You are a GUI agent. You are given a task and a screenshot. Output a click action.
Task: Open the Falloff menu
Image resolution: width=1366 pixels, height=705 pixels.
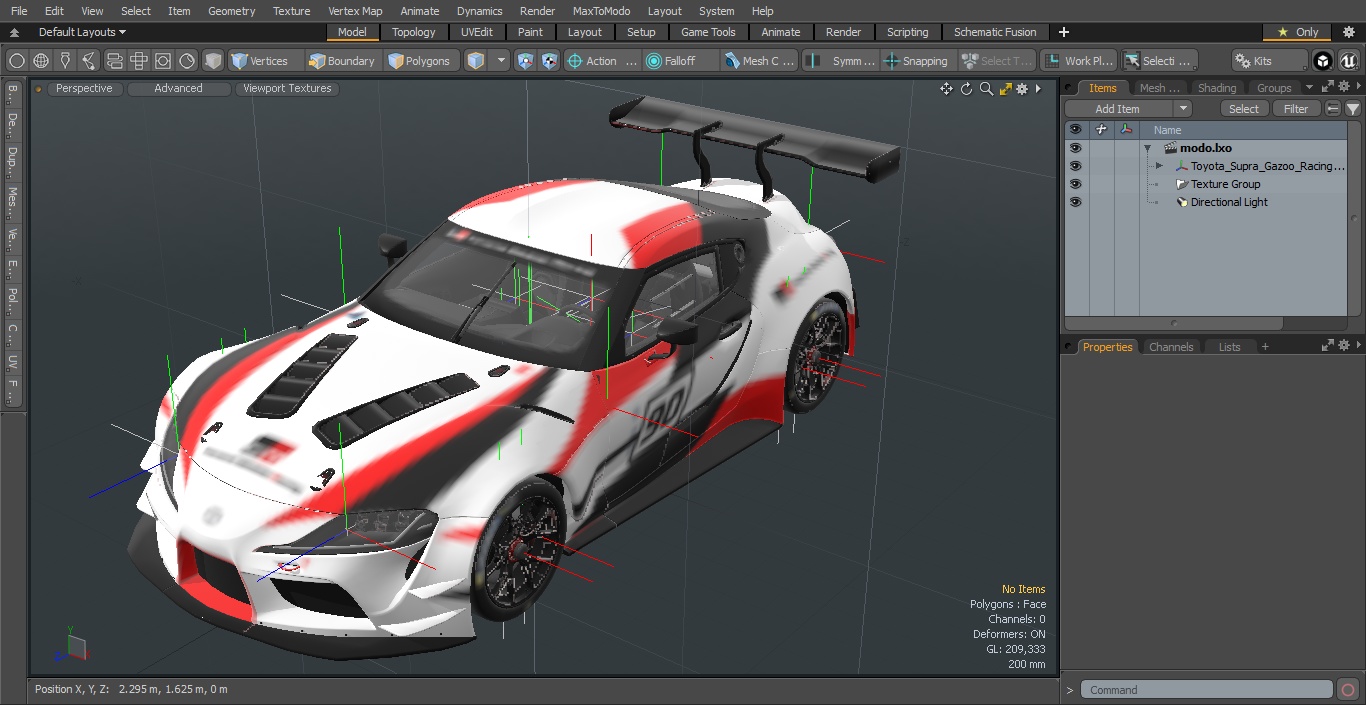680,61
